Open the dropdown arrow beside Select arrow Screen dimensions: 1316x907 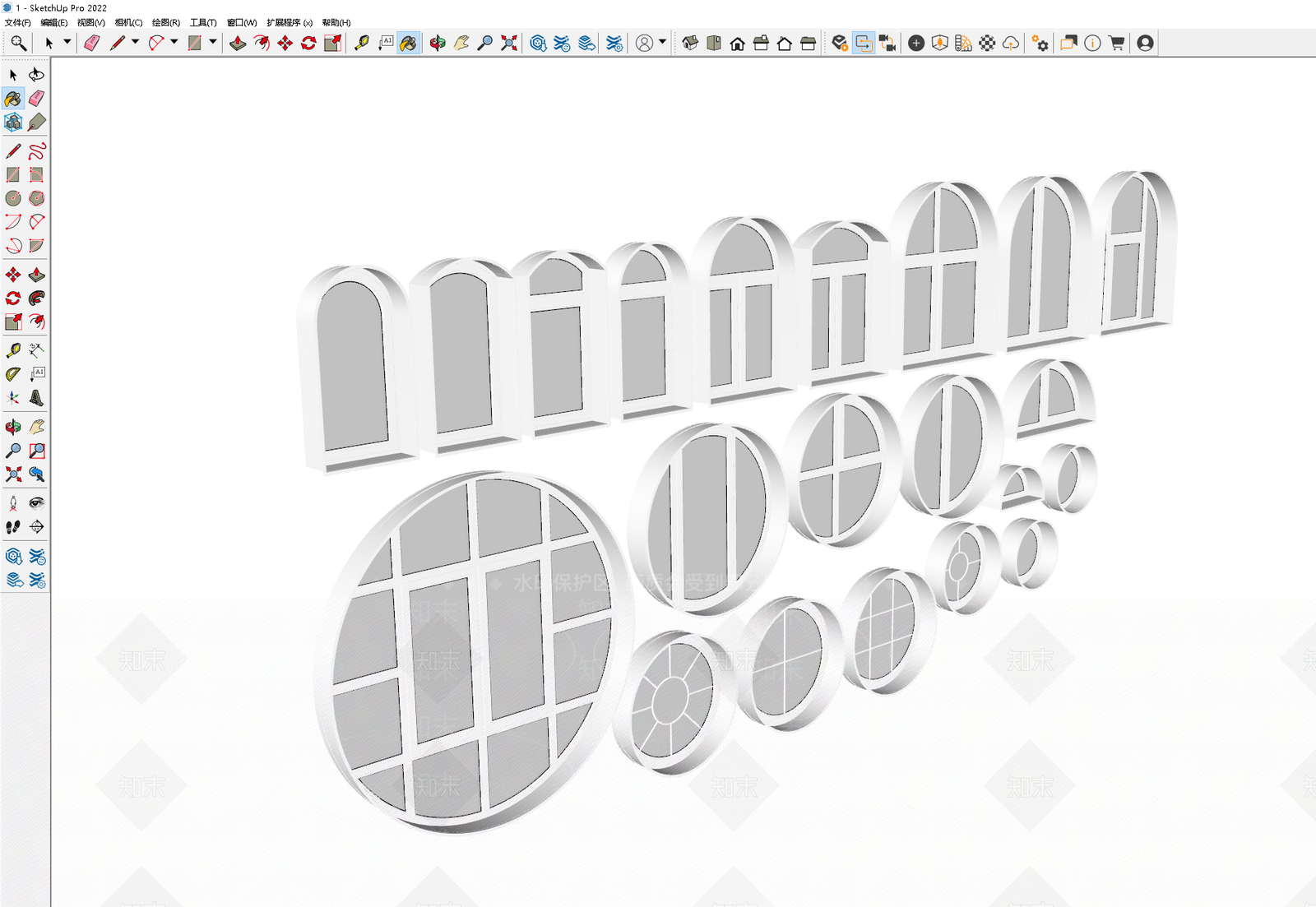tap(67, 42)
